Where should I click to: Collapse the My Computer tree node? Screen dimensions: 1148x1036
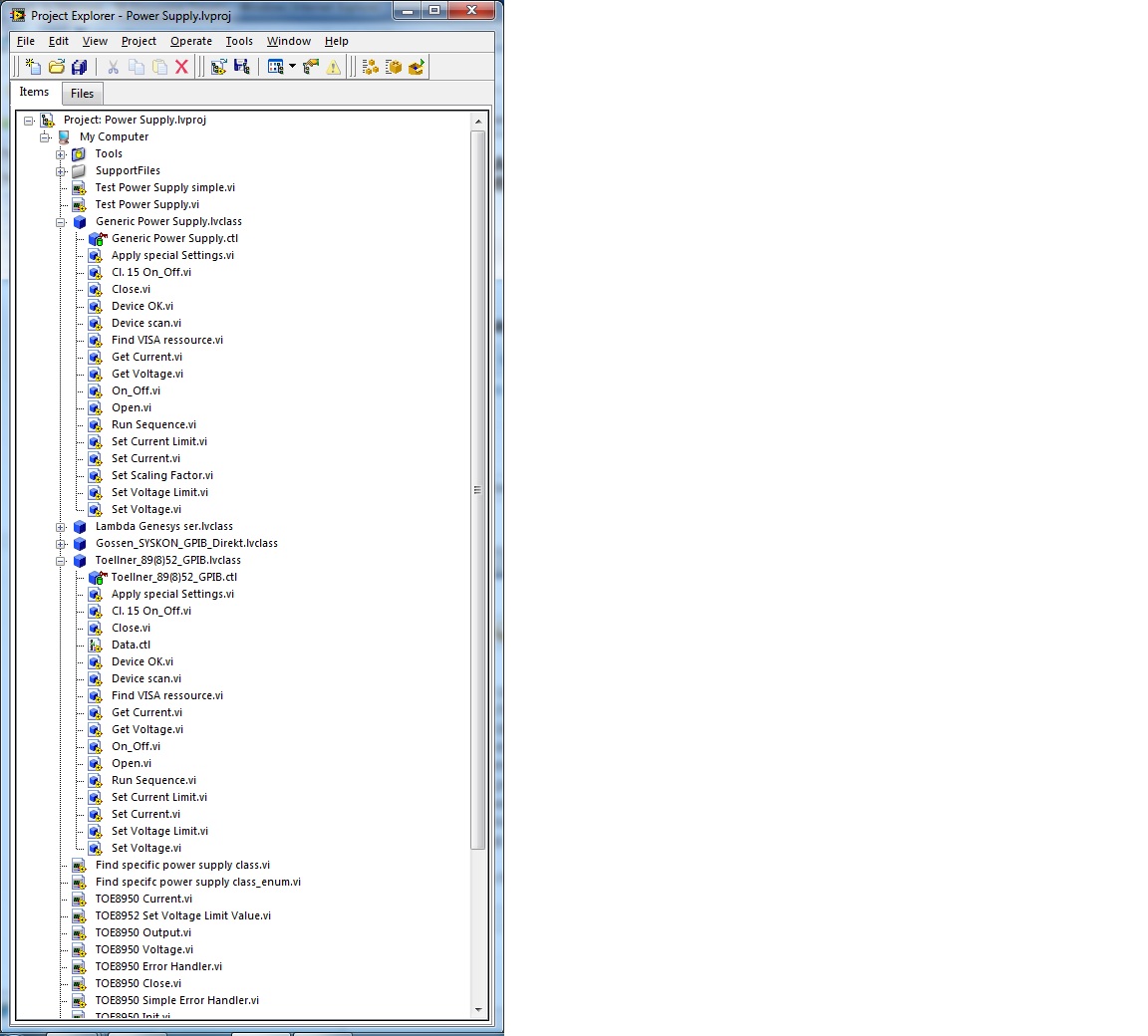46,137
